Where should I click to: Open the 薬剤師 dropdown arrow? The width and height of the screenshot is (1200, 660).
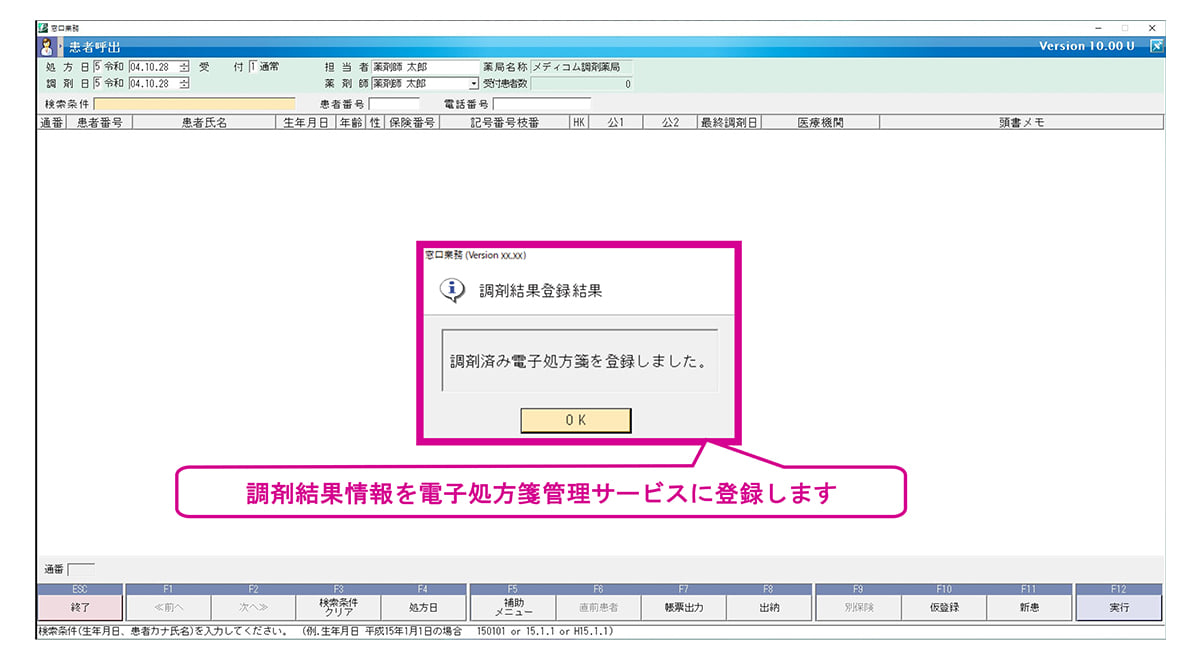(x=474, y=84)
